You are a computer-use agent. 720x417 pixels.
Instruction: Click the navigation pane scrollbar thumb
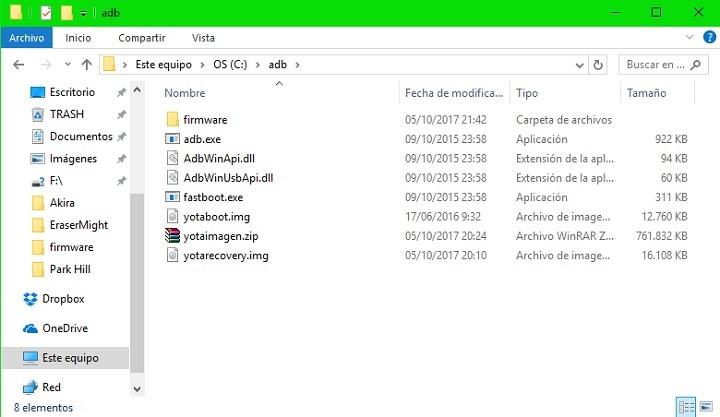tap(137, 282)
